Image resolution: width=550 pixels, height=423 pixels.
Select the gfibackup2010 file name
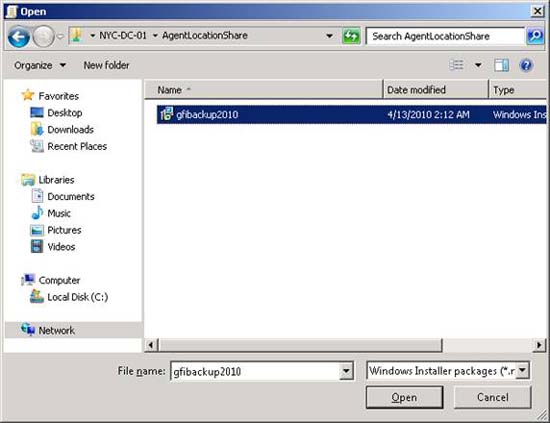207,115
